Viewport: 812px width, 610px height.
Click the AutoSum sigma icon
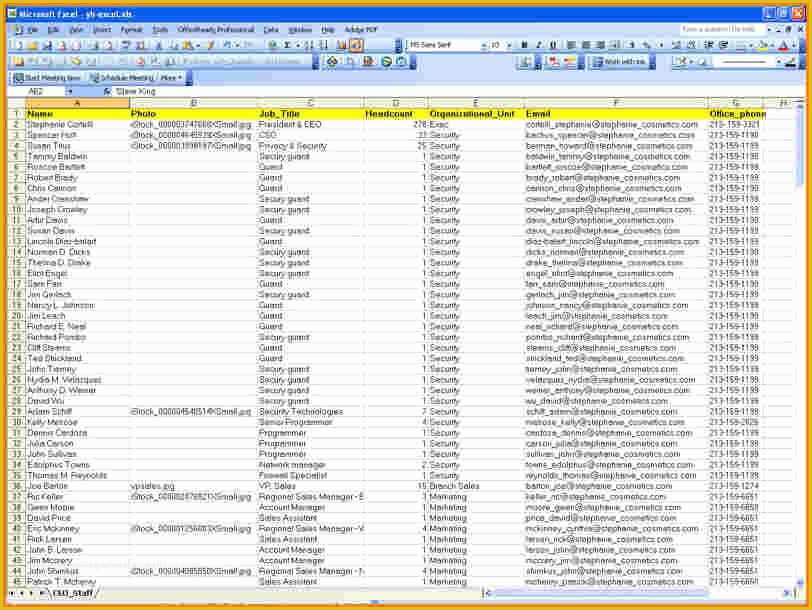click(x=286, y=46)
